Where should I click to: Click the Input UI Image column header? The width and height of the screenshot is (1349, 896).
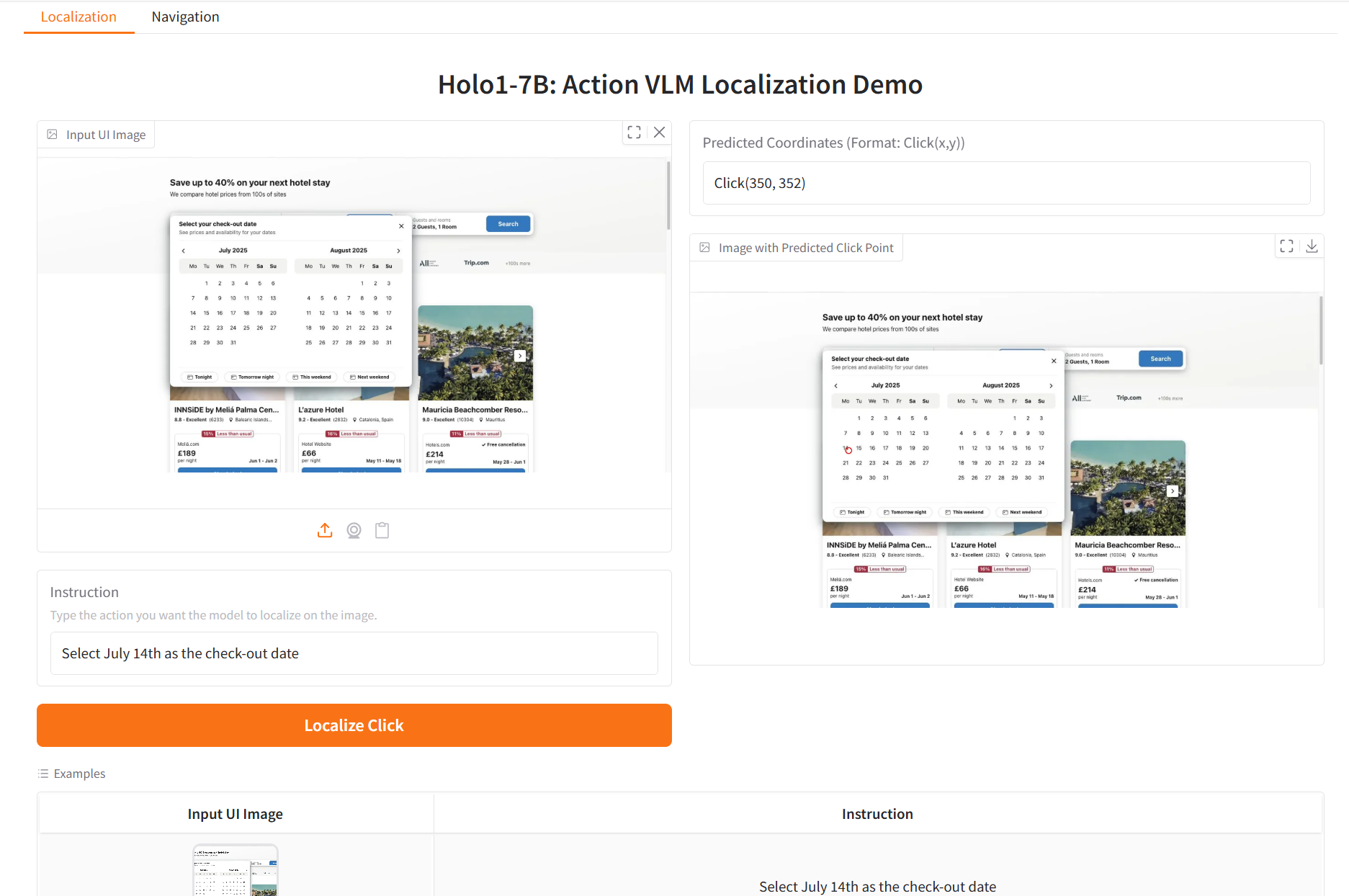pos(235,814)
